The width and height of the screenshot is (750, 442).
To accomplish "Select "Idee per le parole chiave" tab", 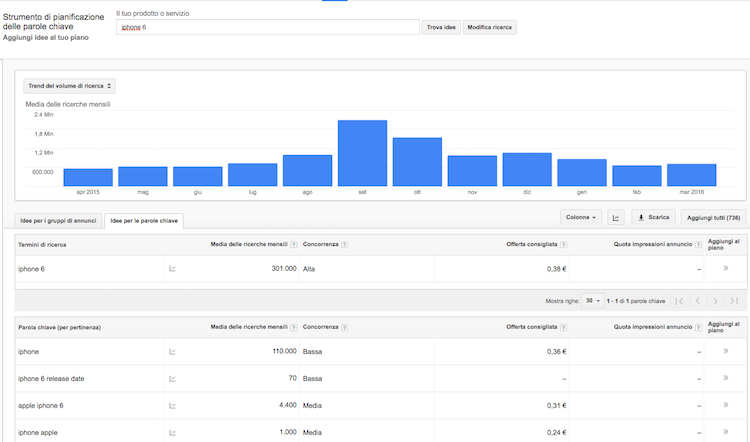I will coord(144,220).
